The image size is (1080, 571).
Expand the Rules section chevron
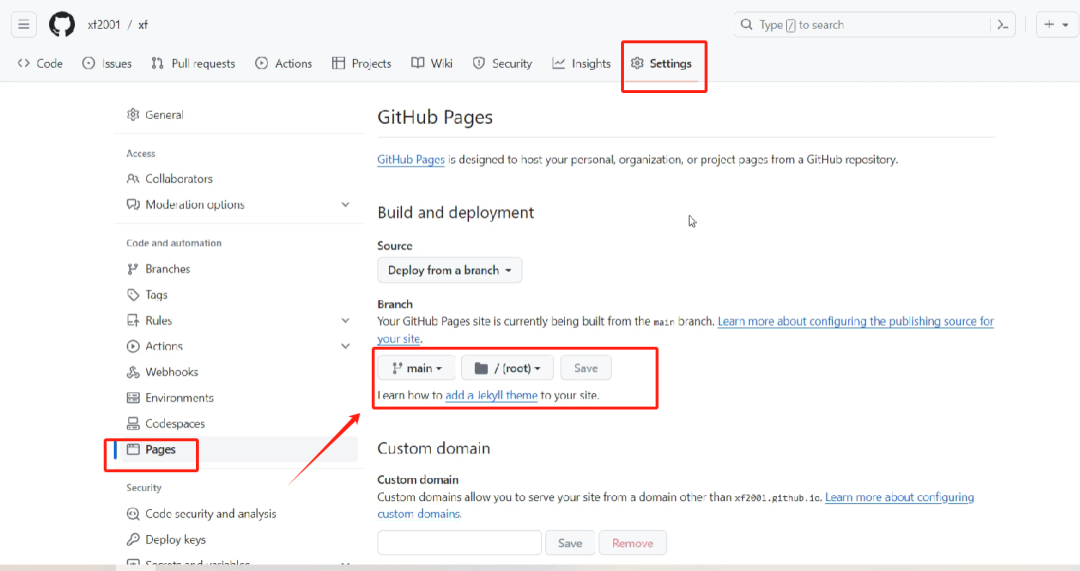(346, 320)
